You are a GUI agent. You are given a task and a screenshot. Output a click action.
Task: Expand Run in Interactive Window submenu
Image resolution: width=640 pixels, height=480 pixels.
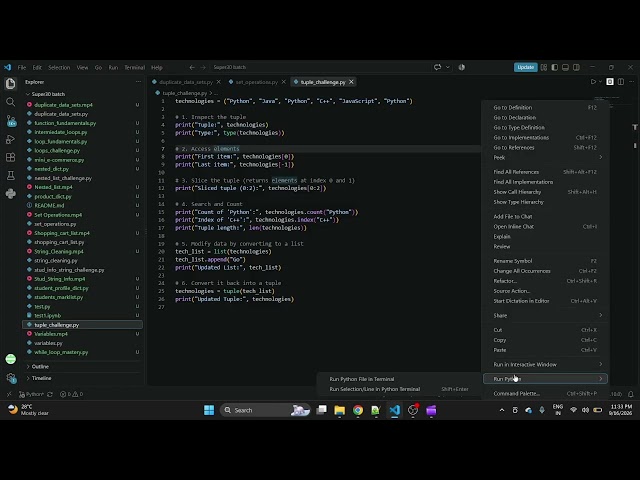click(x=545, y=364)
